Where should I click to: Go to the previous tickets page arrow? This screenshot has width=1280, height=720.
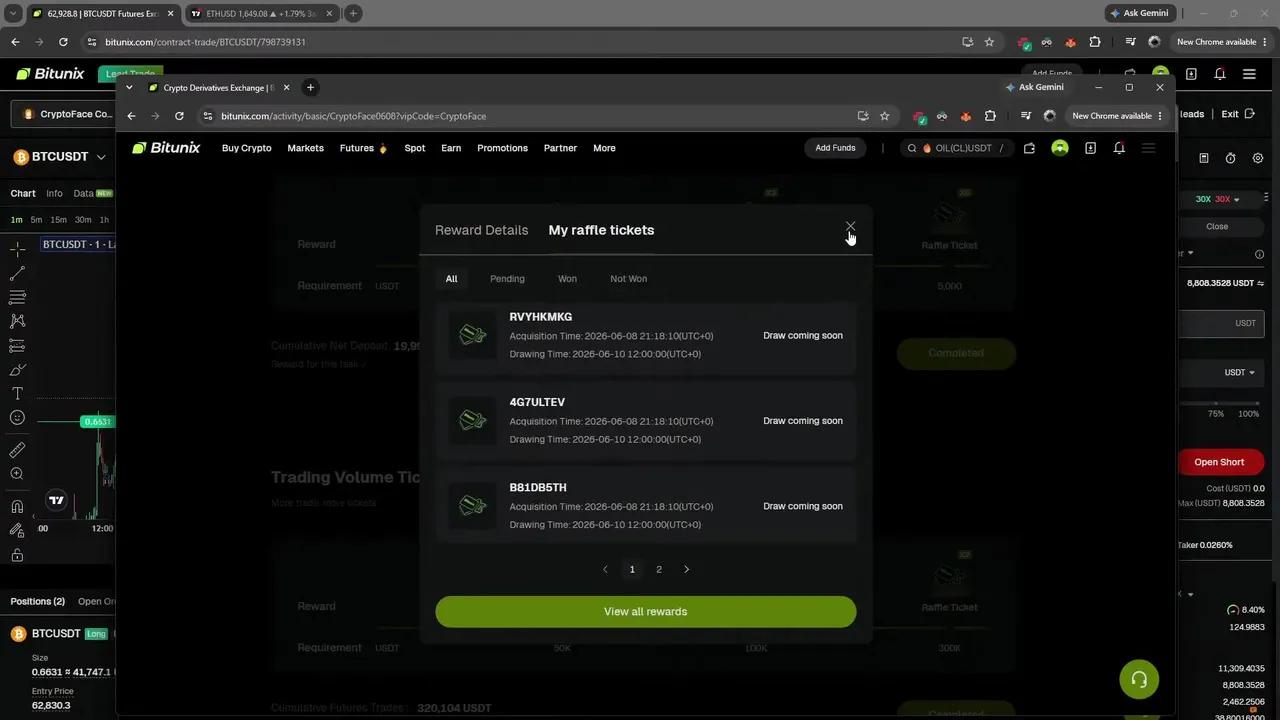(x=605, y=569)
